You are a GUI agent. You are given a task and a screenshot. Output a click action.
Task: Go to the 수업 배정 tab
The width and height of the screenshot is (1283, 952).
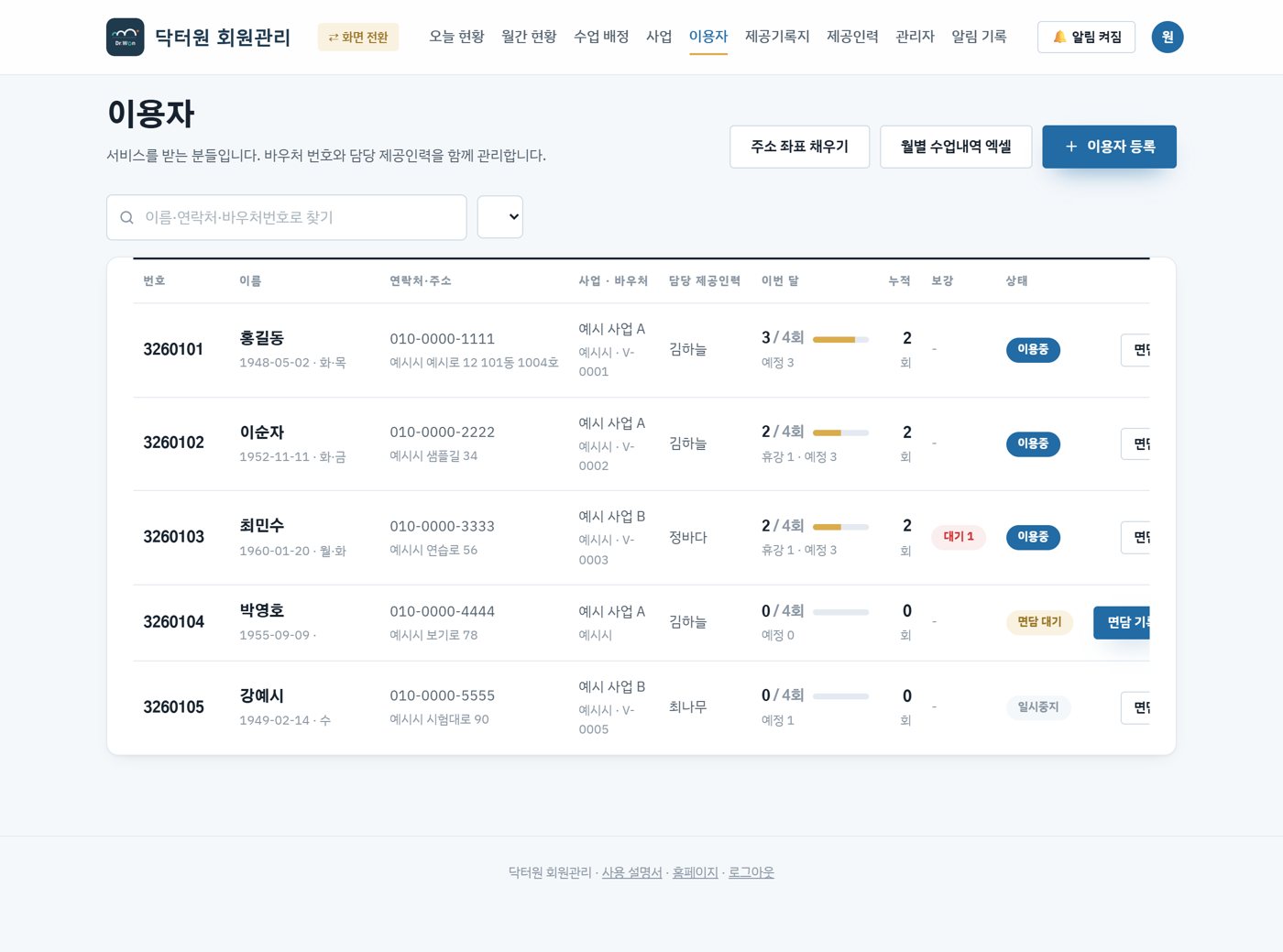(x=601, y=37)
